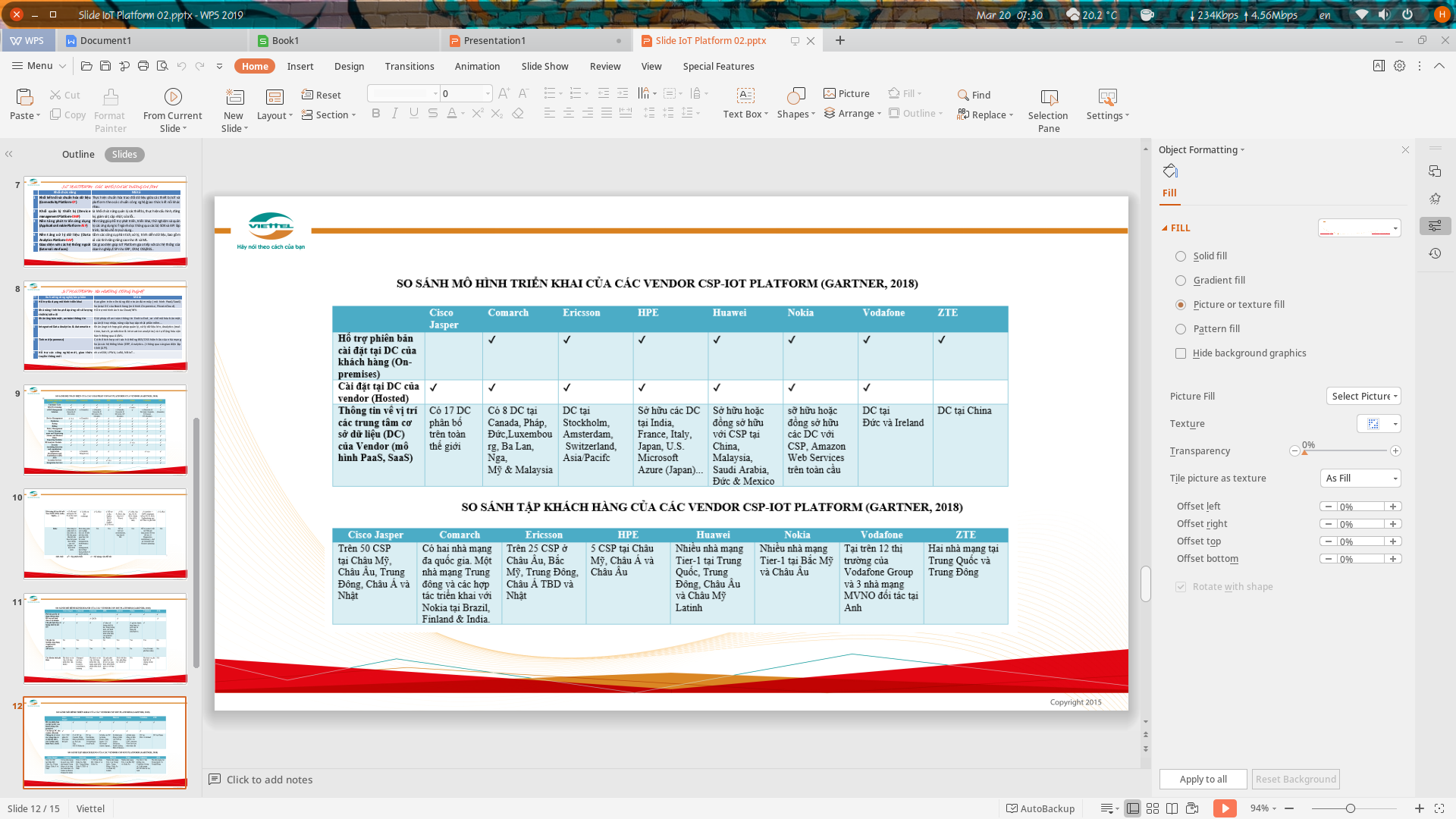
Task: Open the Select Picture dropdown
Action: 1363,396
